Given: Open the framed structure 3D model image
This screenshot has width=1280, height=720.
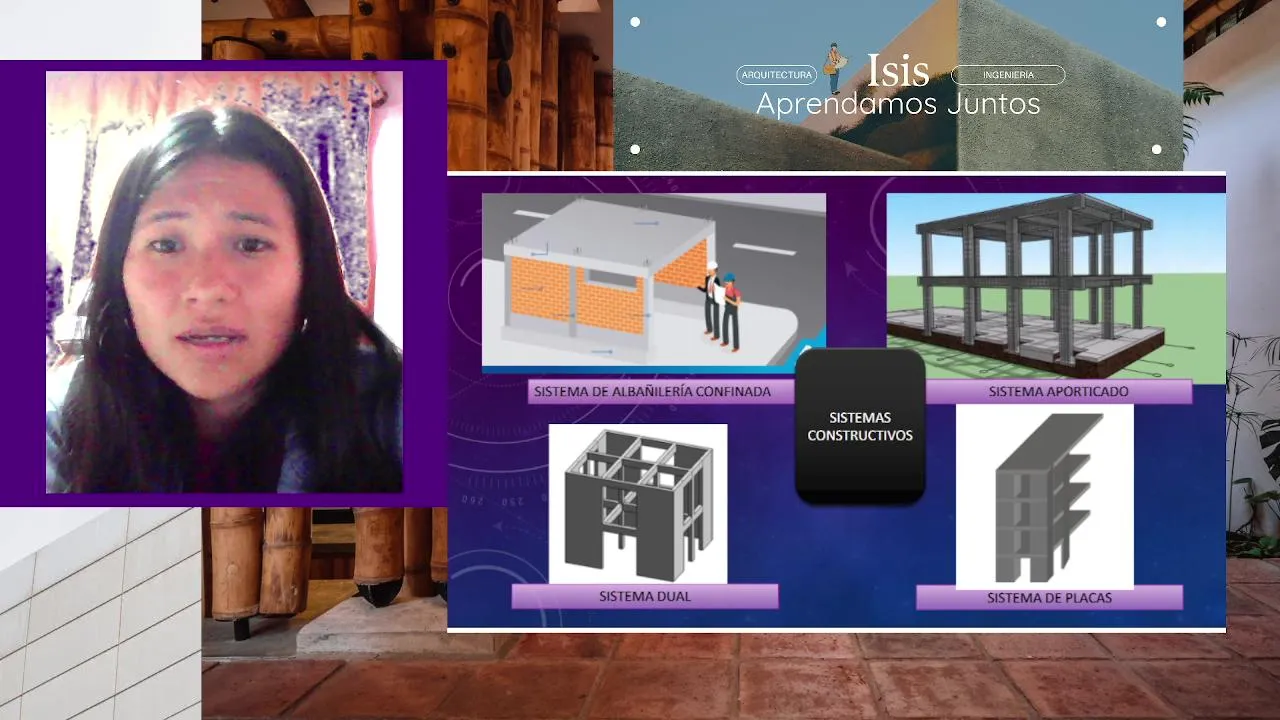Looking at the screenshot, I should [x=1056, y=287].
